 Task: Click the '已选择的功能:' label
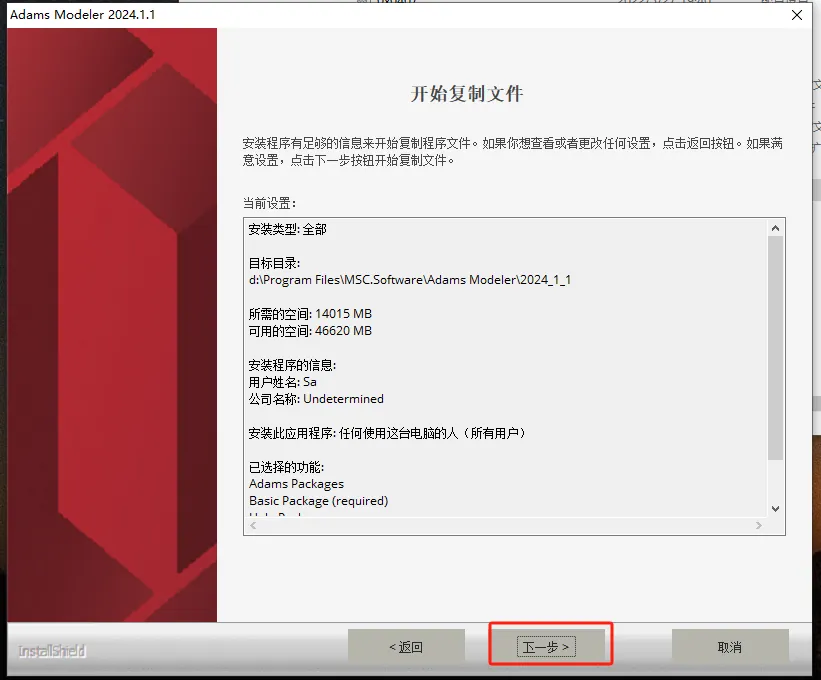(x=286, y=467)
